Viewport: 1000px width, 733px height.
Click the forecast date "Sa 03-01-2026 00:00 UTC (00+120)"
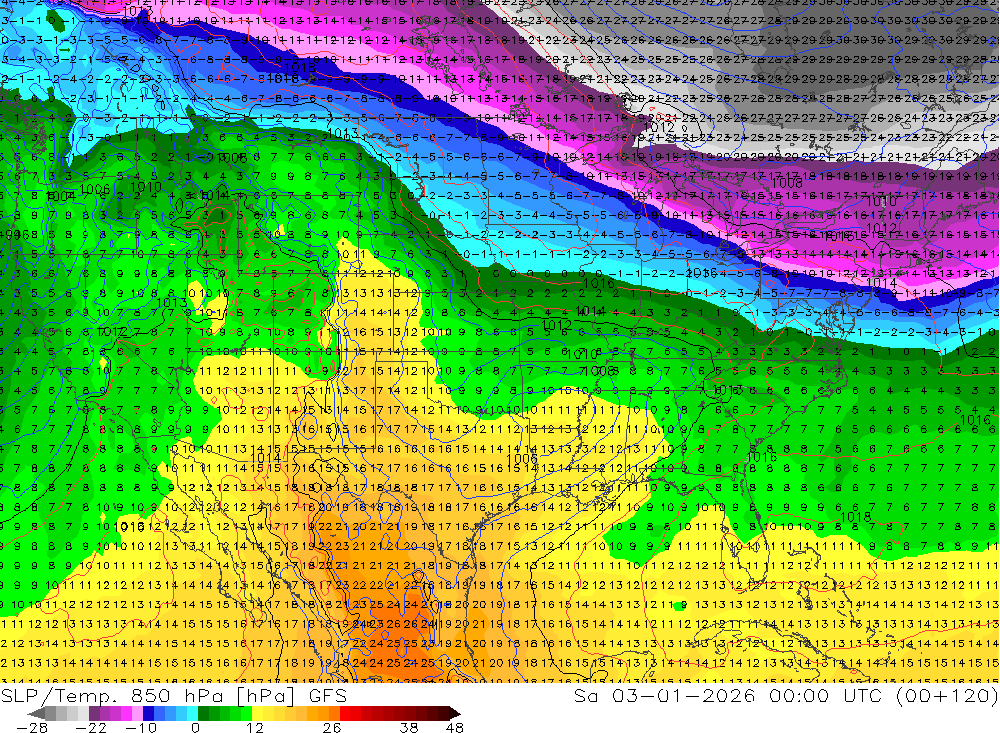(786, 696)
